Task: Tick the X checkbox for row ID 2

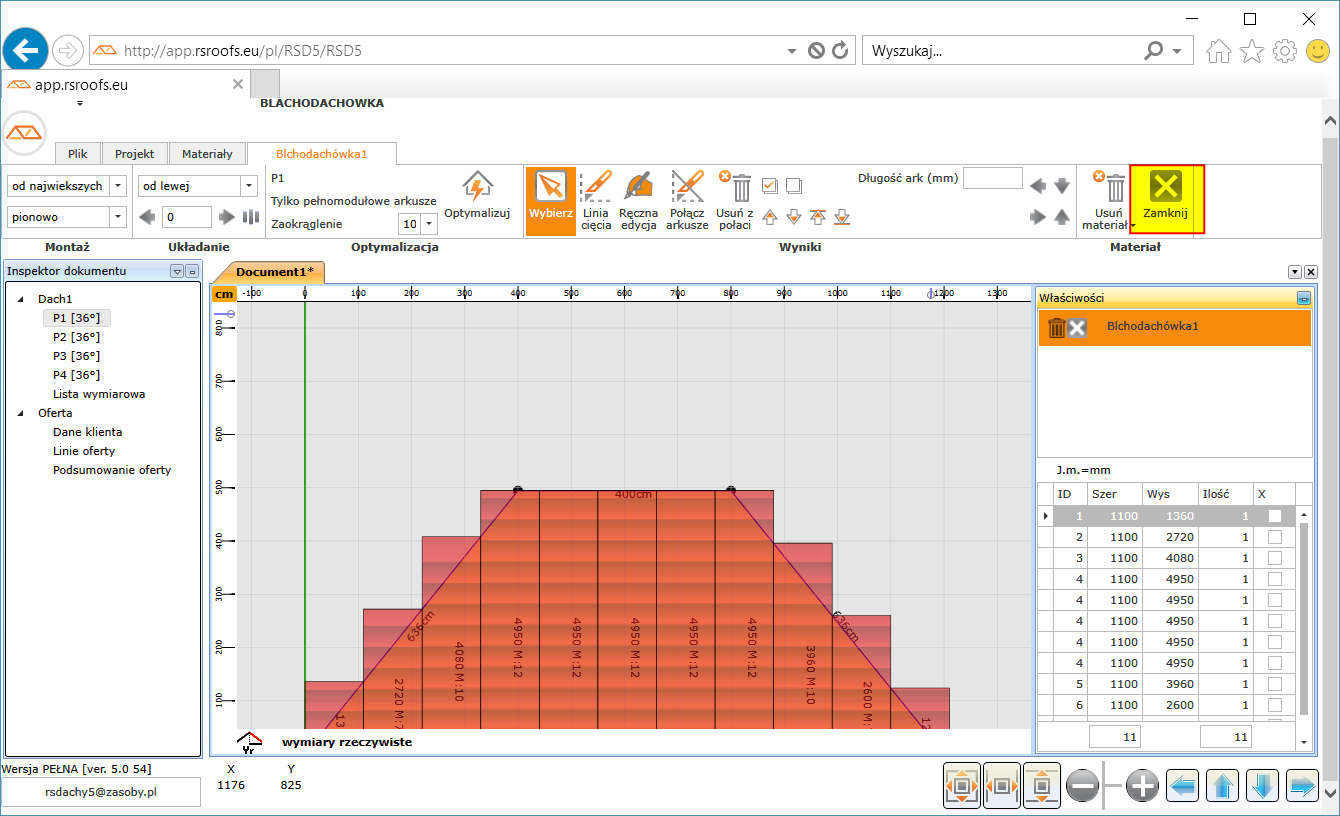Action: click(x=1274, y=537)
